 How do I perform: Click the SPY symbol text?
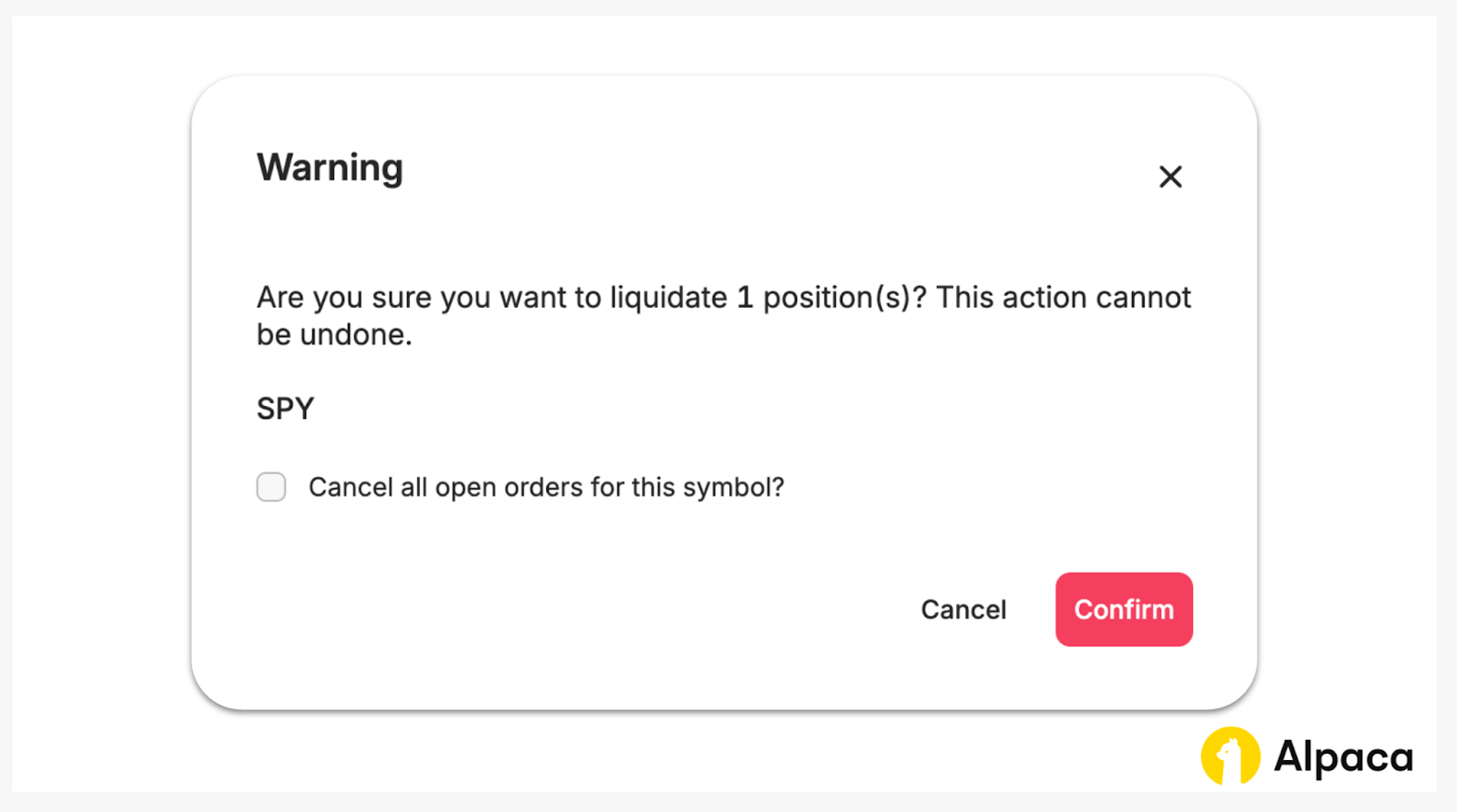pos(285,409)
